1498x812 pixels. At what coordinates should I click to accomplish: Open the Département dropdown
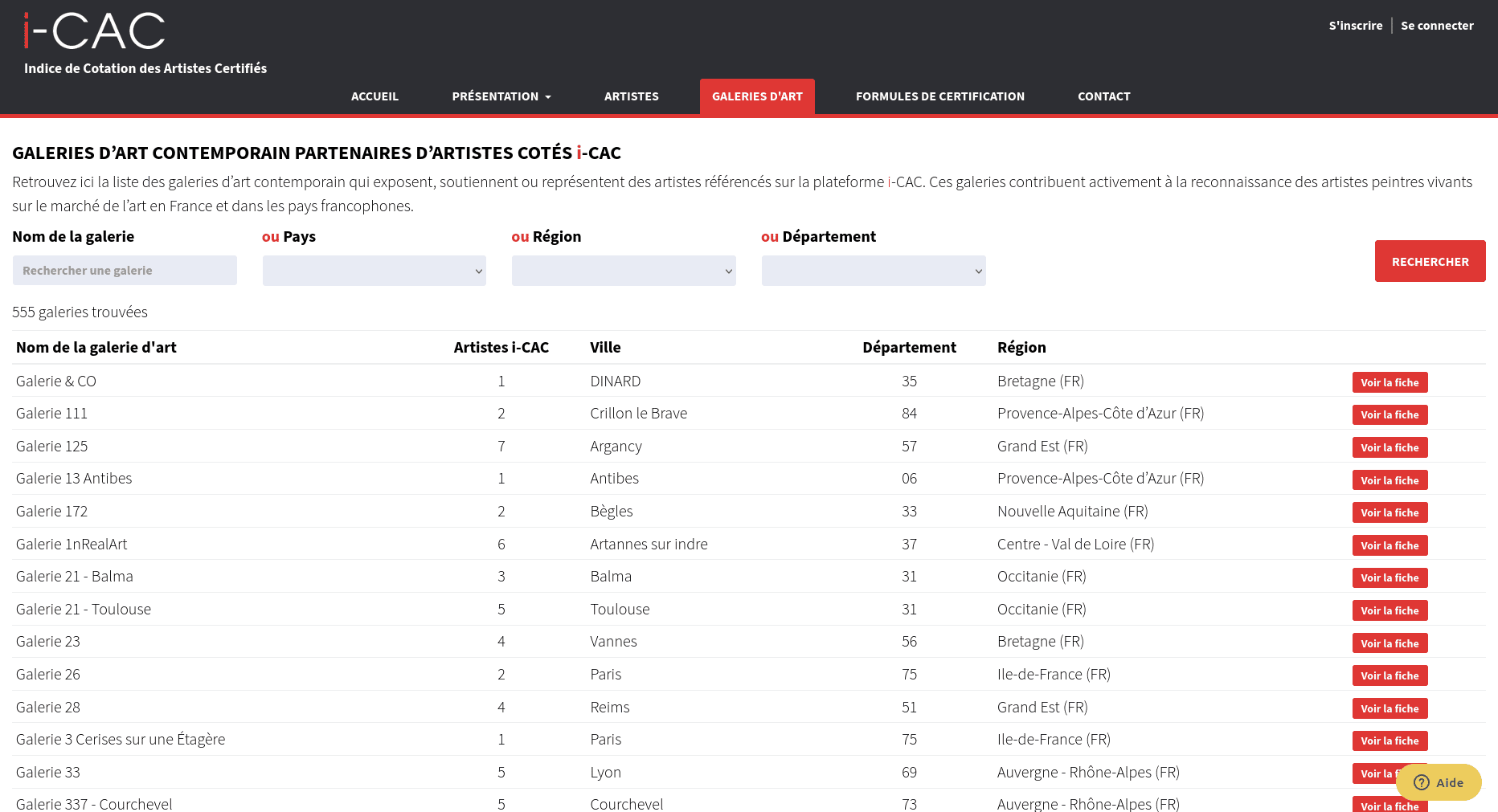click(x=874, y=271)
